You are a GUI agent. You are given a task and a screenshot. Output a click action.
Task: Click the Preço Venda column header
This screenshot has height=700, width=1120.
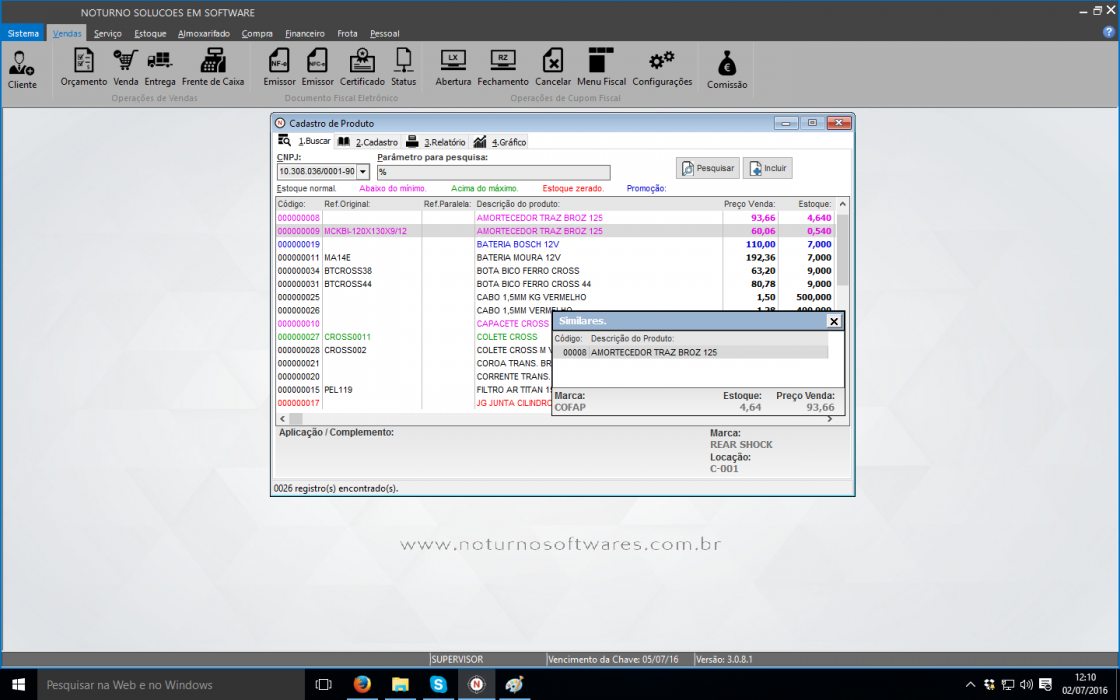[x=750, y=204]
